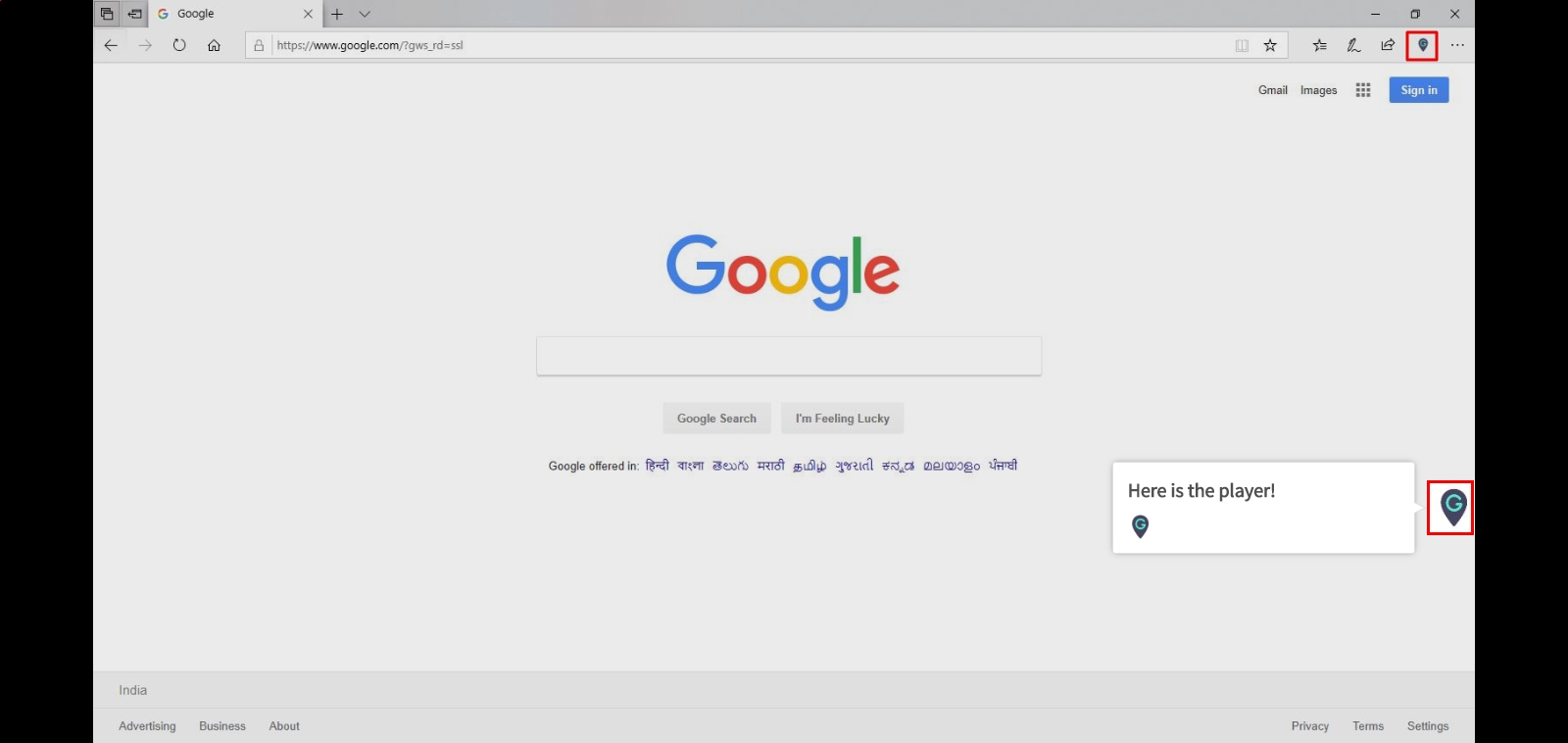Add page to favorites with star
This screenshot has height=743, width=1568.
click(x=1270, y=45)
